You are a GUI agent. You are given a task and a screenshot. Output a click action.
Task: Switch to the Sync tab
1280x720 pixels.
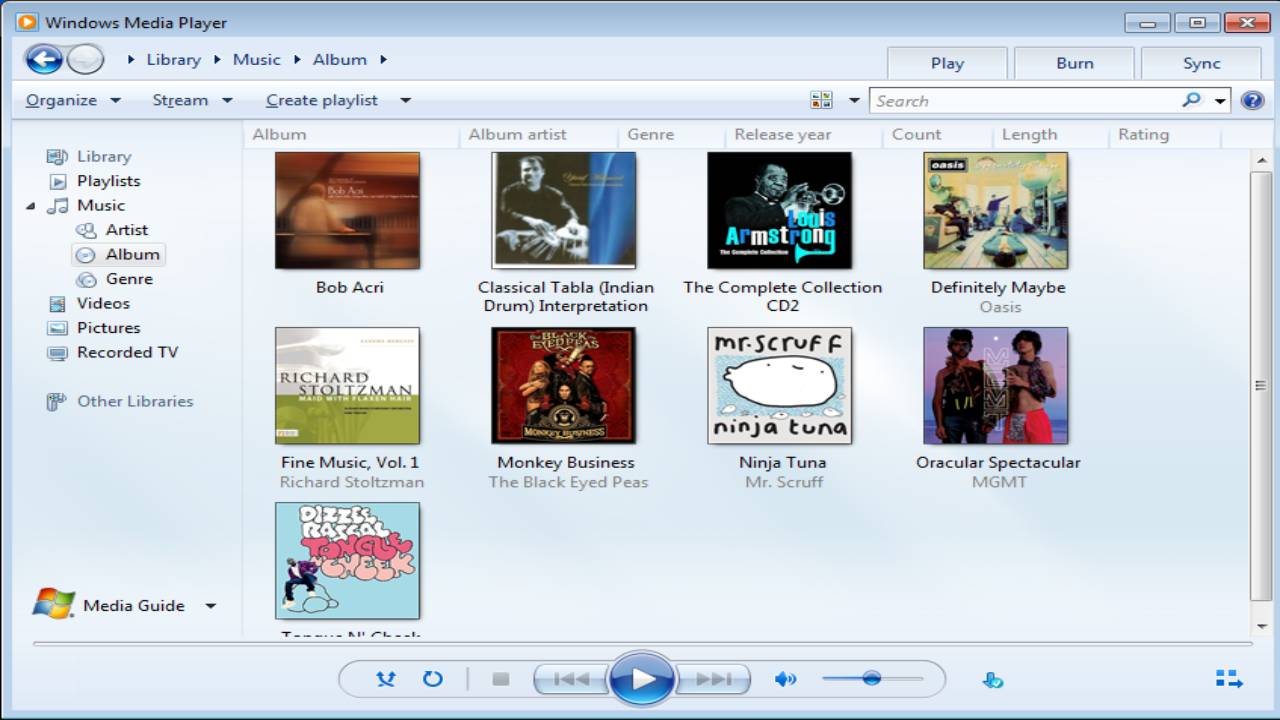pyautogui.click(x=1201, y=62)
